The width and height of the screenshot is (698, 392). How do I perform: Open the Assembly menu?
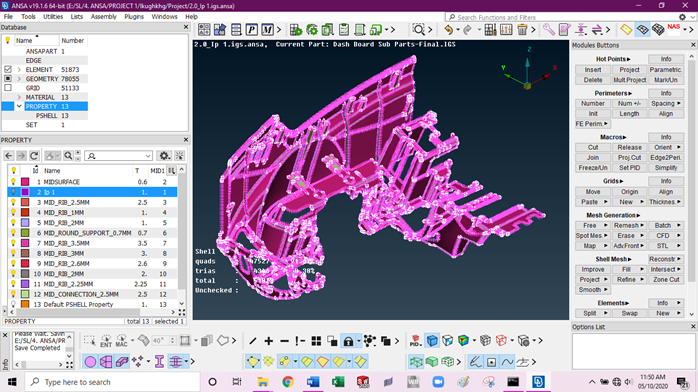click(x=104, y=16)
